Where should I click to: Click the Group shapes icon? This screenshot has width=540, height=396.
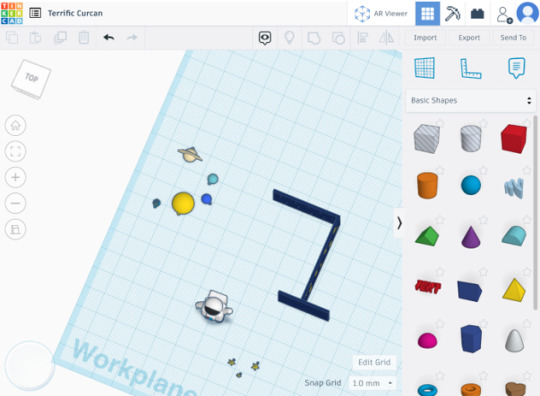tap(314, 38)
